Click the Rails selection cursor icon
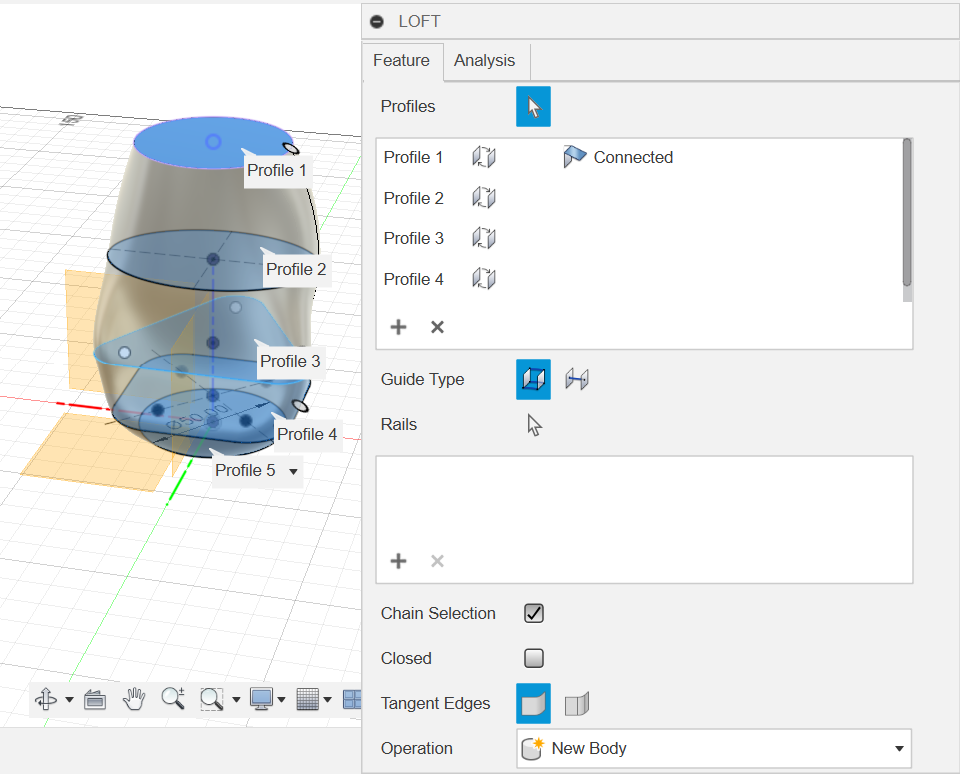 coord(534,425)
